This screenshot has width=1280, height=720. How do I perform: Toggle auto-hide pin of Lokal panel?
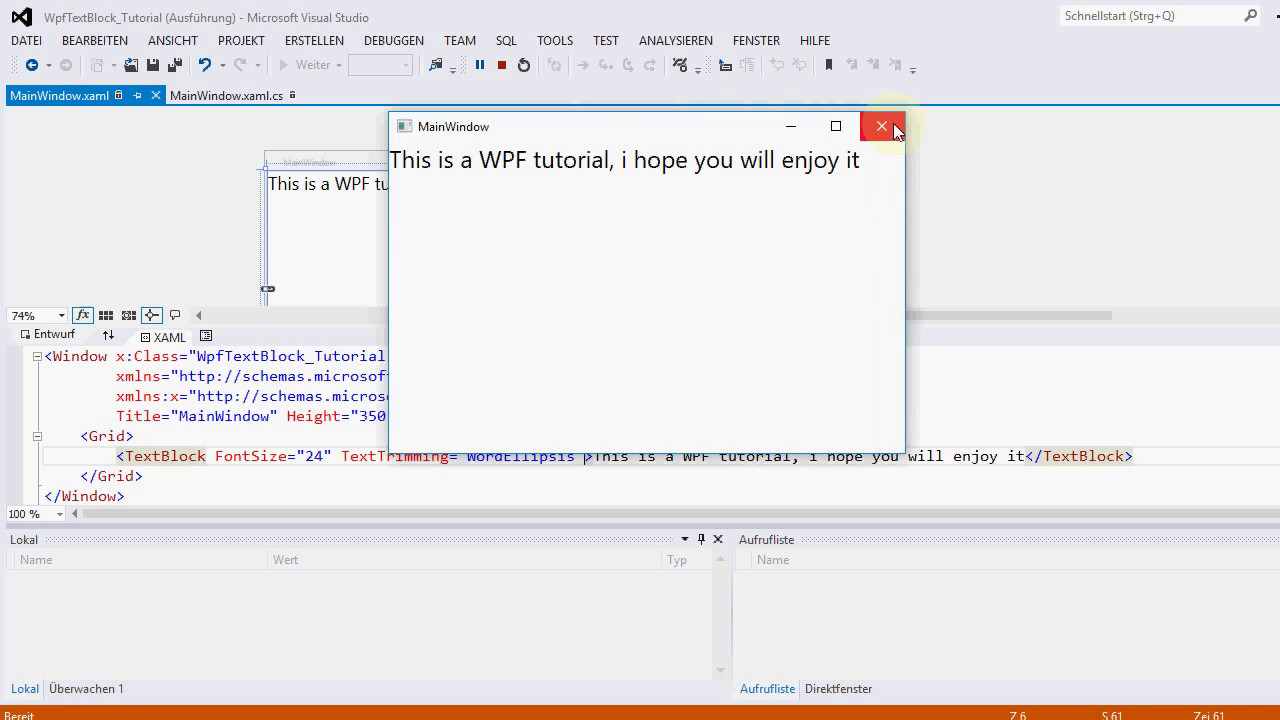tap(701, 539)
